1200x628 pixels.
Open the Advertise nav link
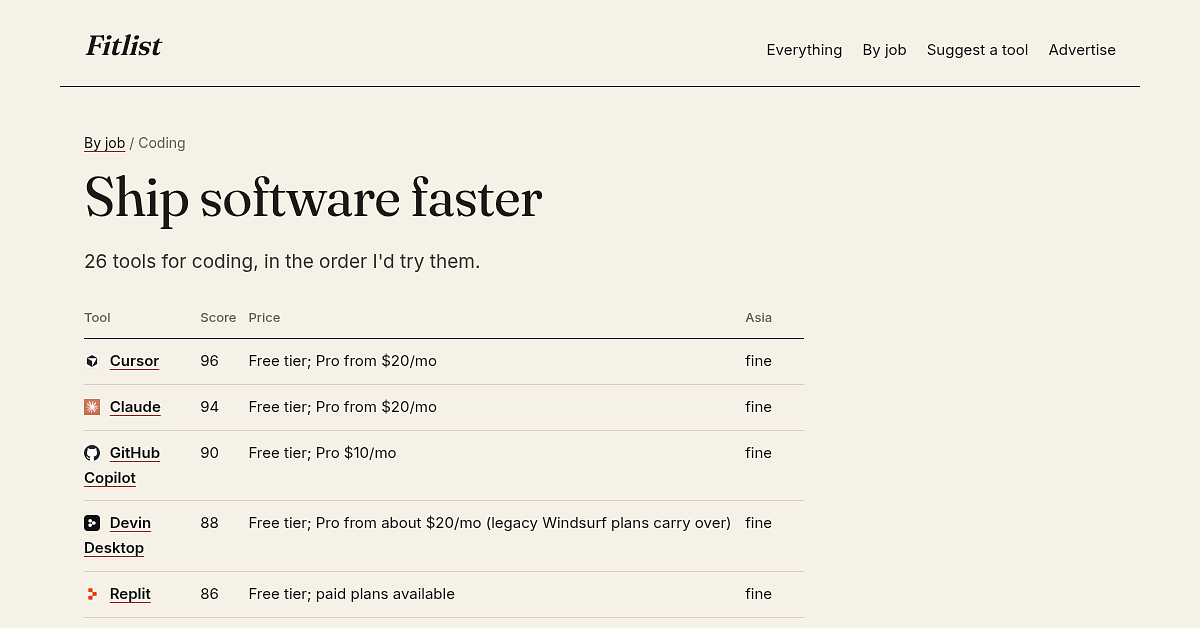(1082, 50)
